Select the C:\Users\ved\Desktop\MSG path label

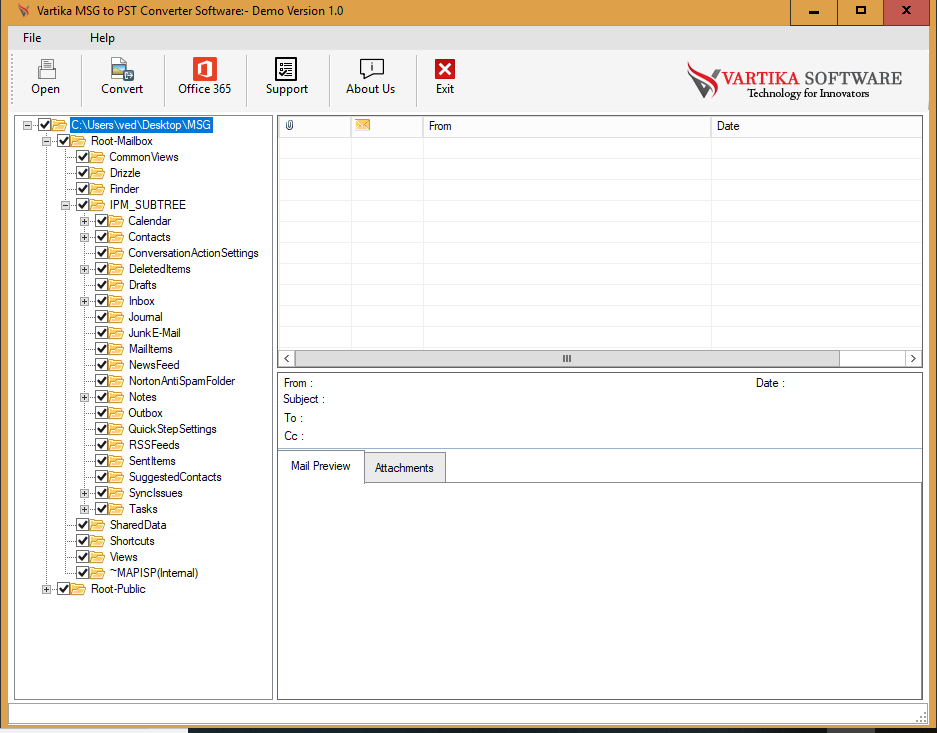(x=141, y=125)
